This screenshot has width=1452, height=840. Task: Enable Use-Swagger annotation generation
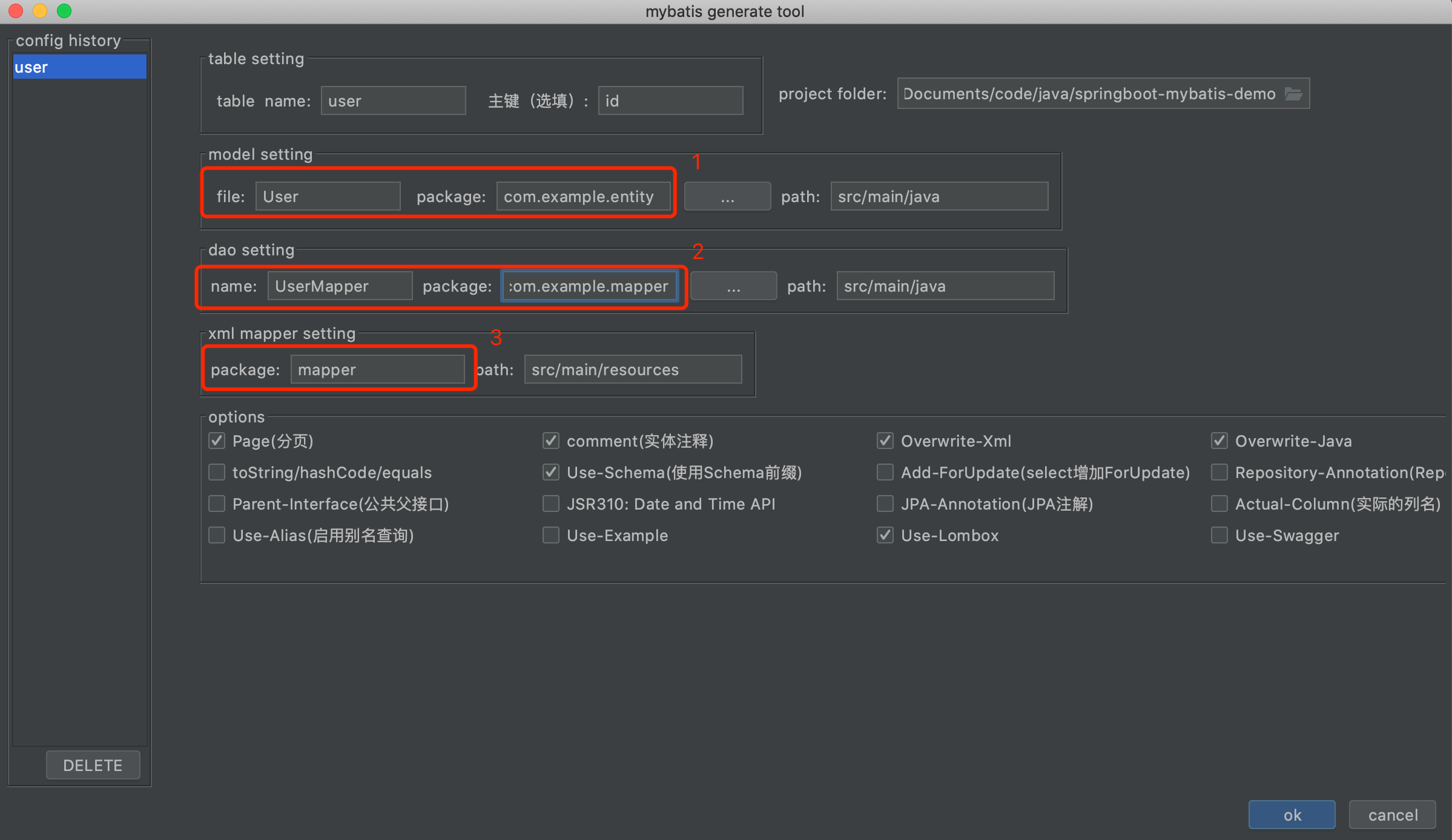click(1219, 535)
